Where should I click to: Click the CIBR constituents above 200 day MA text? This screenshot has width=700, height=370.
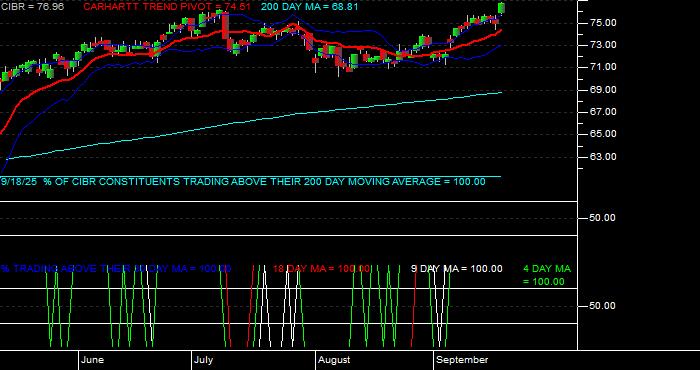pyautogui.click(x=243, y=182)
